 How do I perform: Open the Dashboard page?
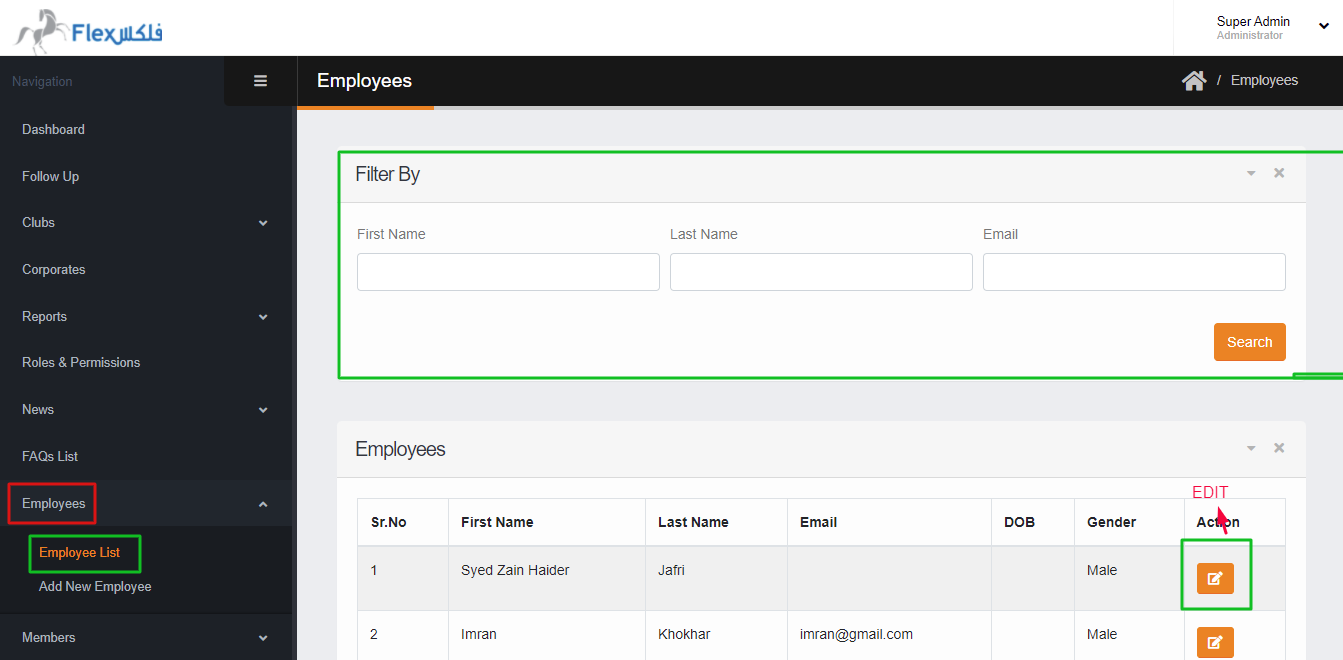53,129
